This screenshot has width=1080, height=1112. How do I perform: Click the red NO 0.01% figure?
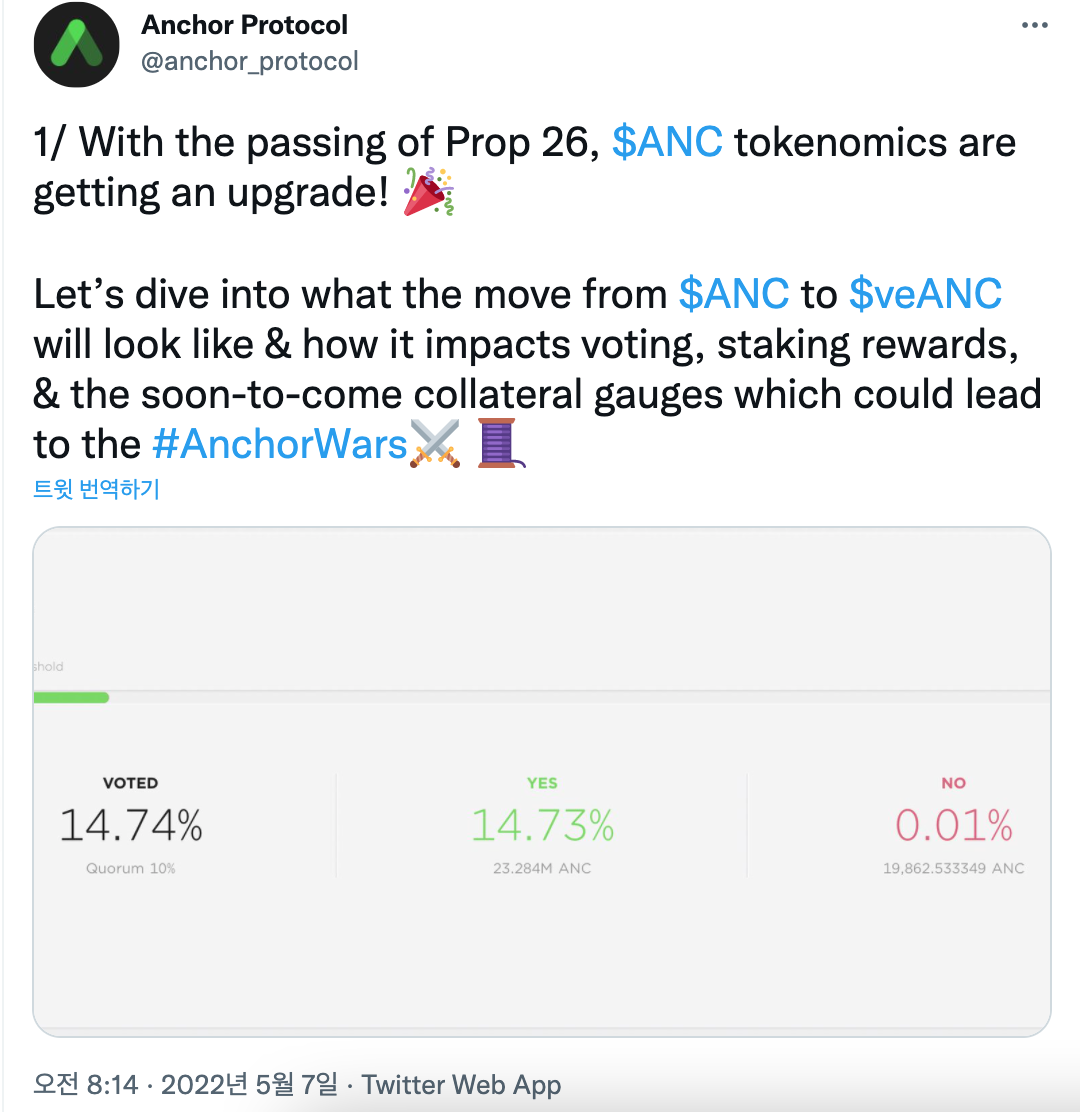953,826
